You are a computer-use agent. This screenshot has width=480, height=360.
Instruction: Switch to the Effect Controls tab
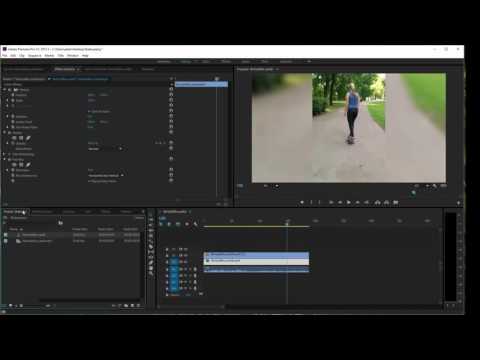point(65,69)
